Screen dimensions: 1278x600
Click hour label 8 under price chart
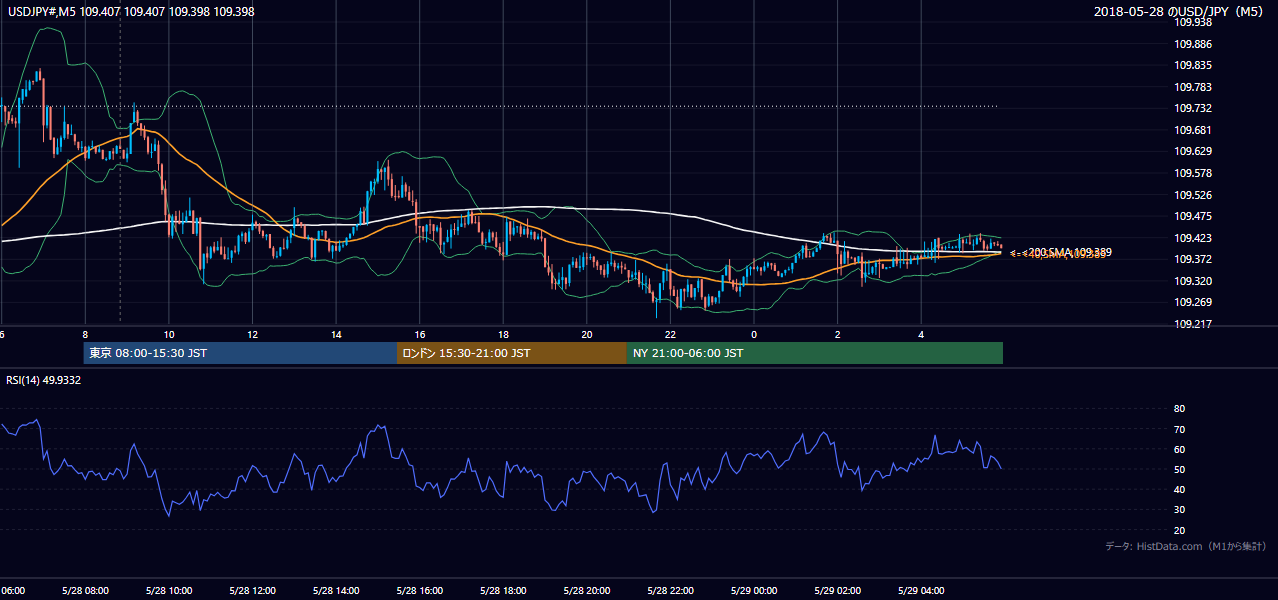click(85, 334)
